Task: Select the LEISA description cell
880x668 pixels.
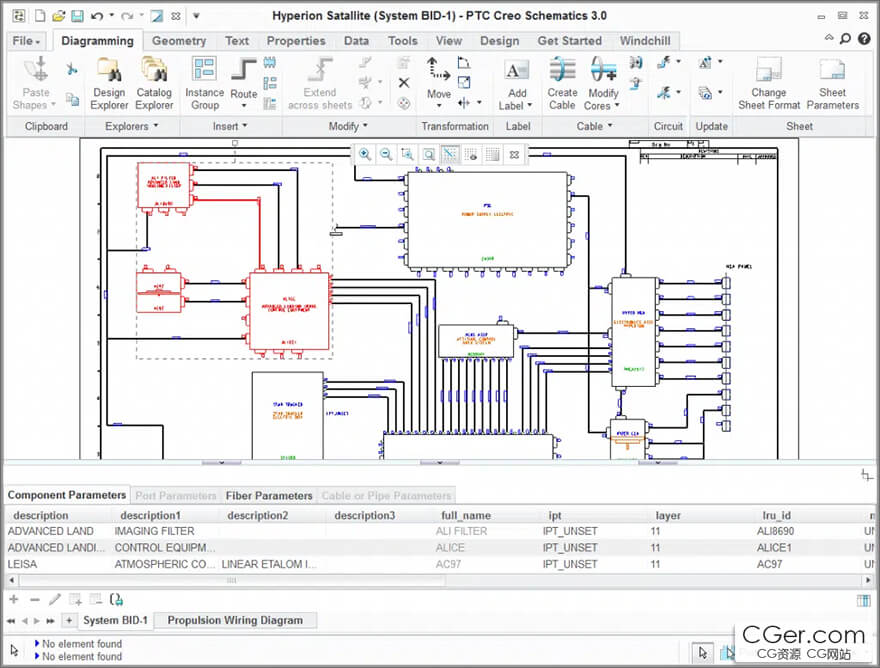Action: click(x=22, y=564)
